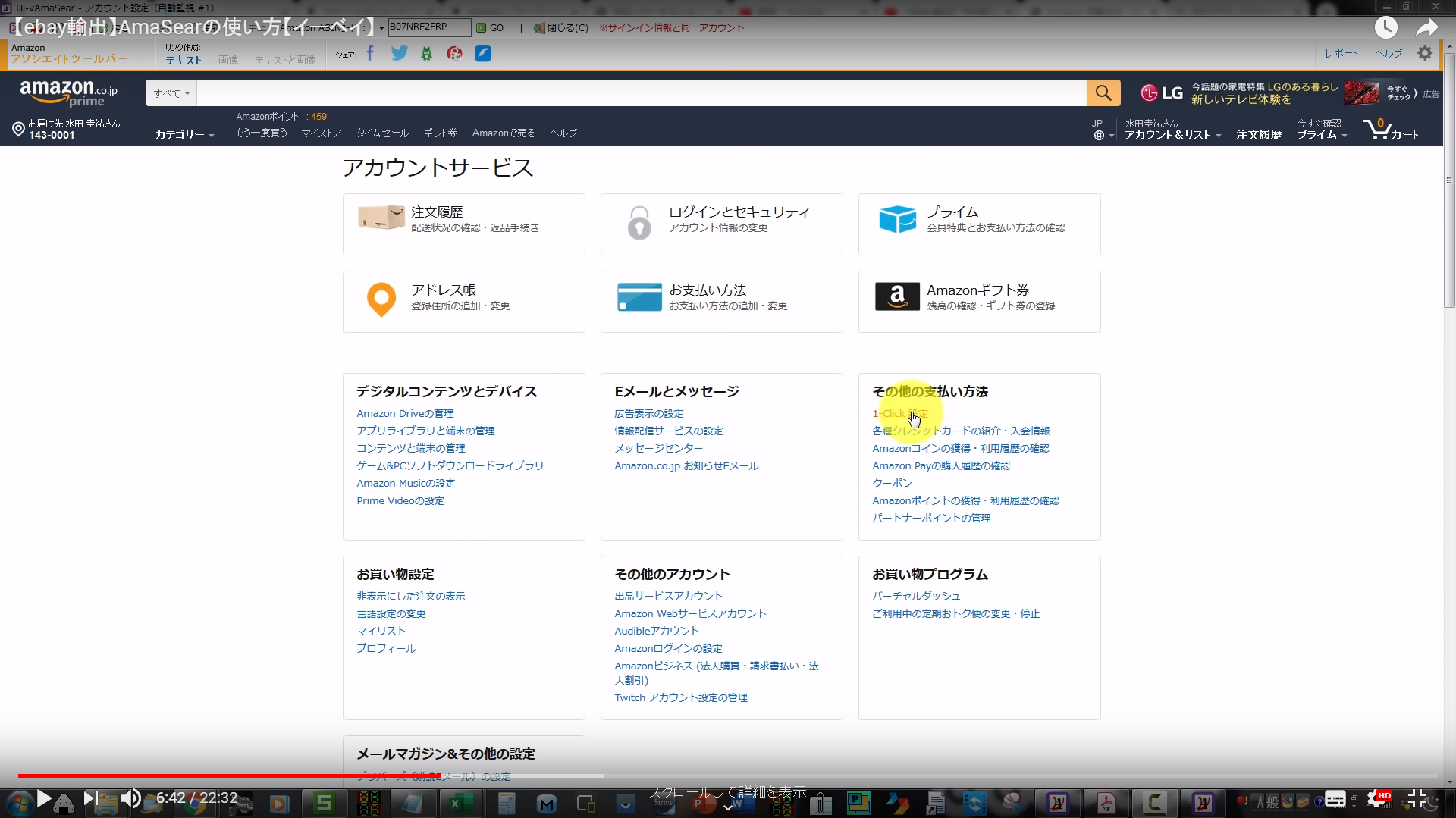Open associate toolbar settings gear
The width and height of the screenshot is (1456, 818).
click(1425, 53)
